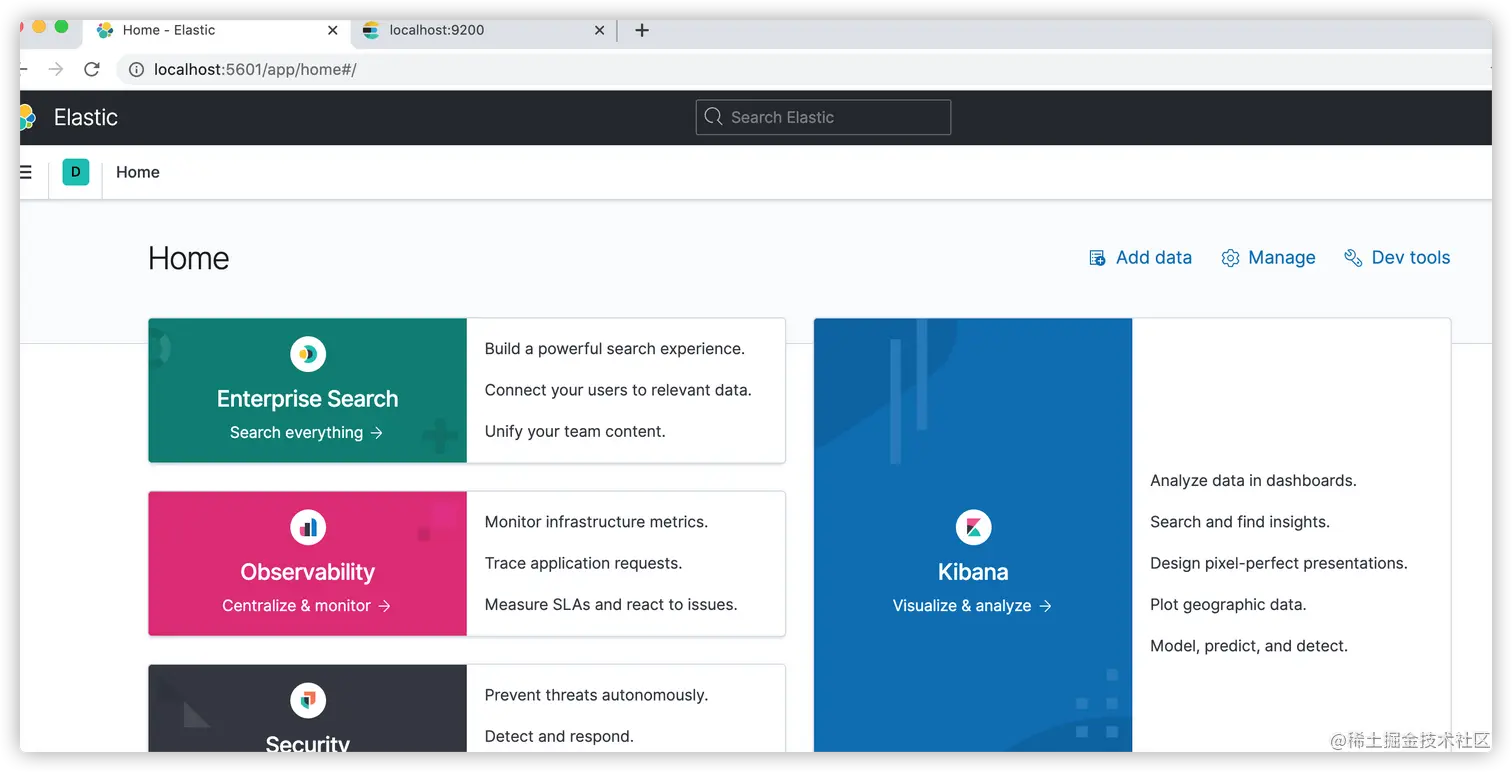Image resolution: width=1512 pixels, height=772 pixels.
Task: Click the site info icon in address bar
Action: click(x=137, y=69)
